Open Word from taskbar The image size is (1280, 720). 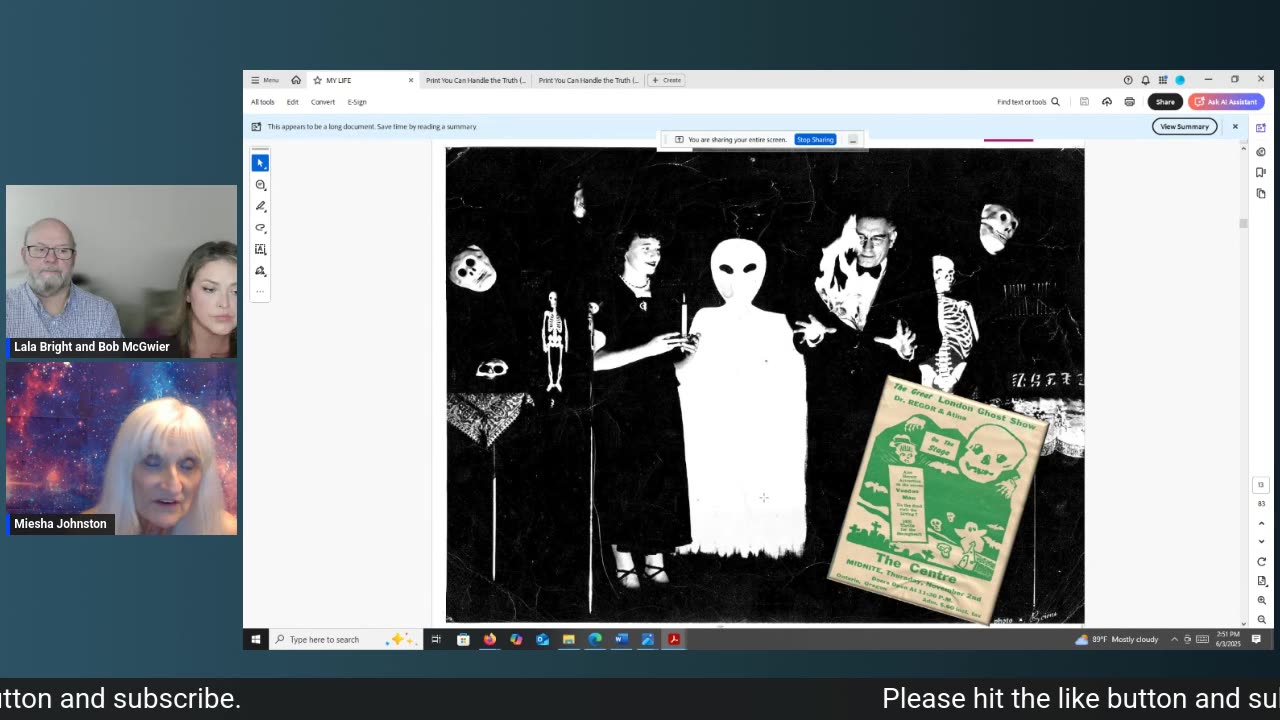[621, 639]
